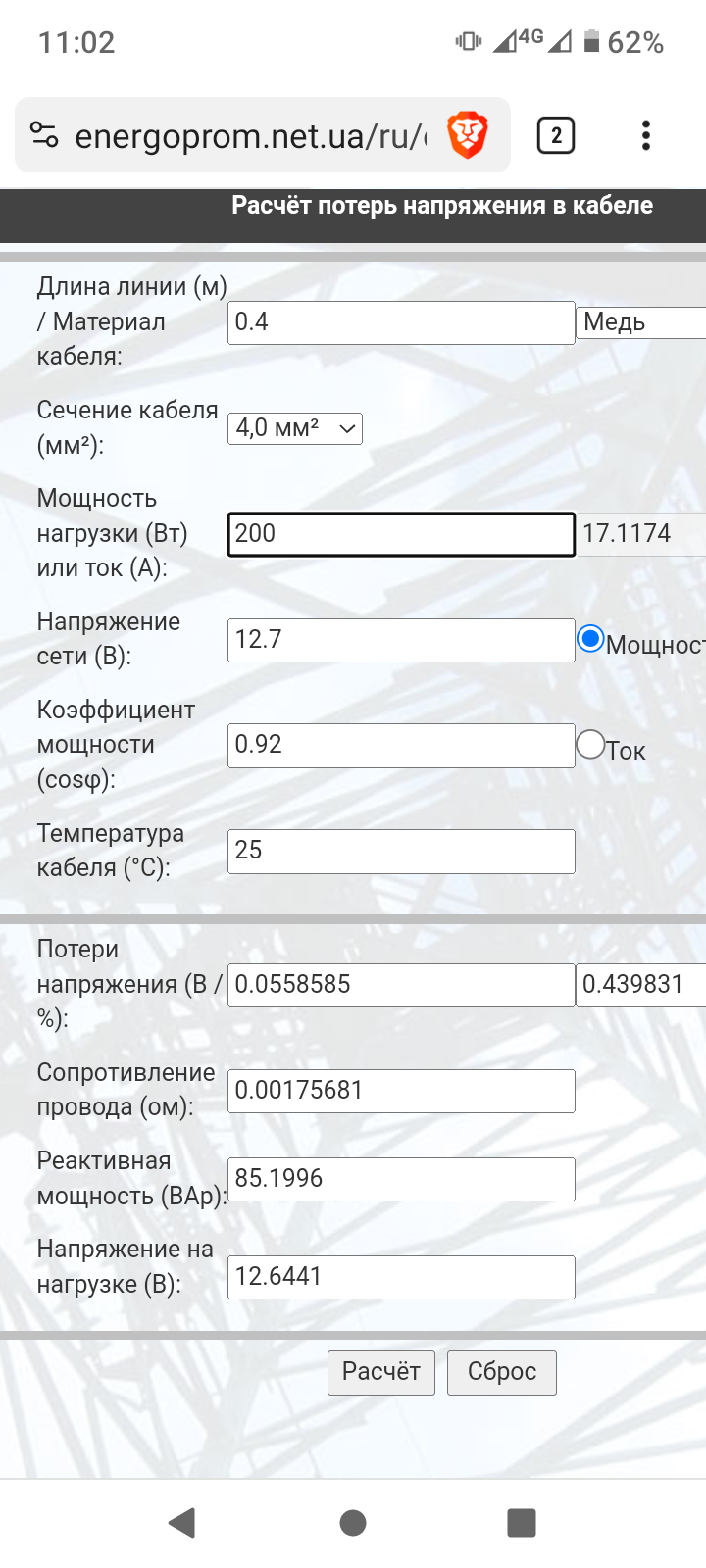Tap the energoprom.net.ua address bar URL
The width and height of the screenshot is (706, 1568).
[251, 135]
